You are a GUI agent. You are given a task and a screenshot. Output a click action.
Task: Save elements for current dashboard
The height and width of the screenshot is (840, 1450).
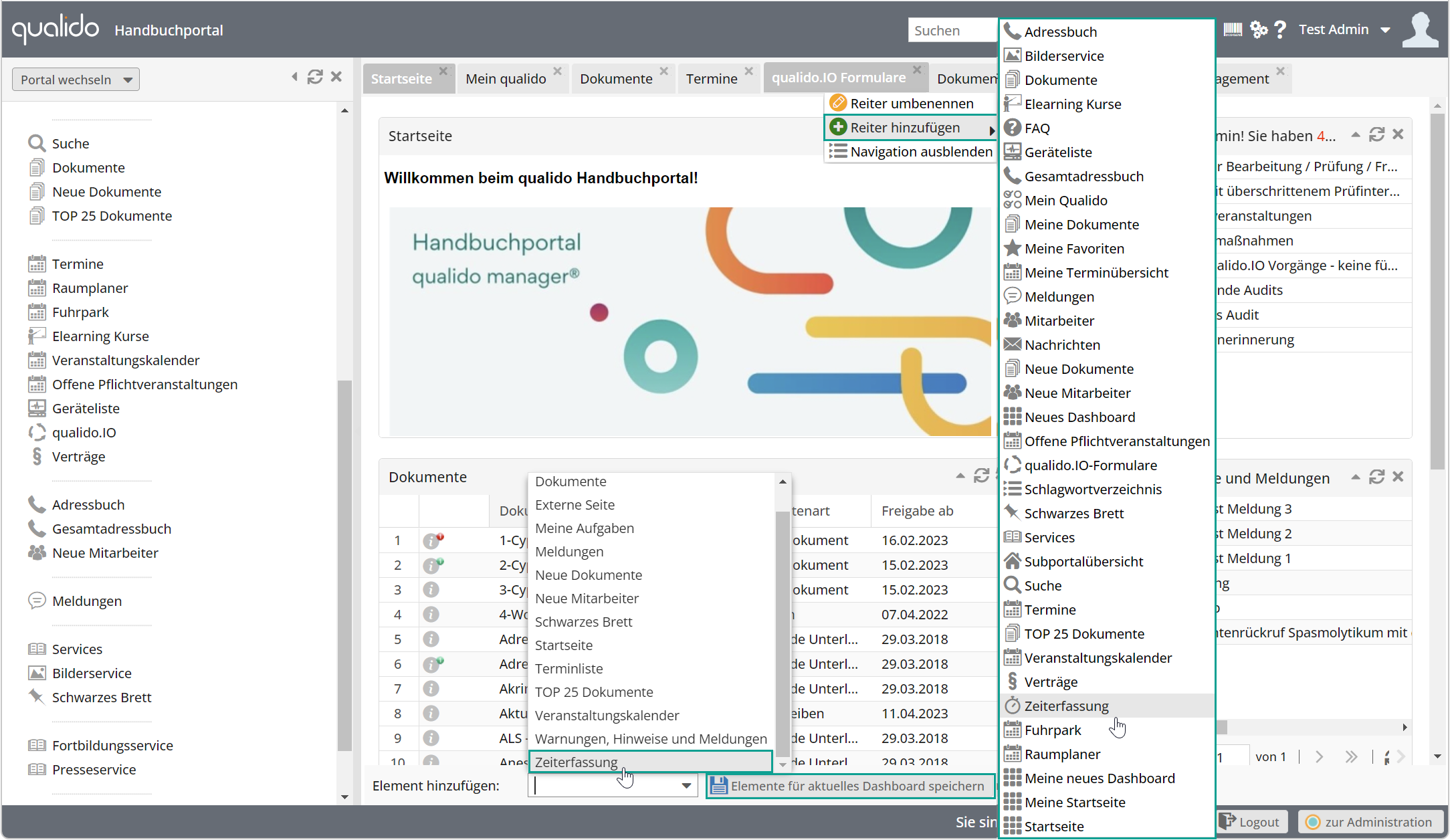(x=850, y=786)
